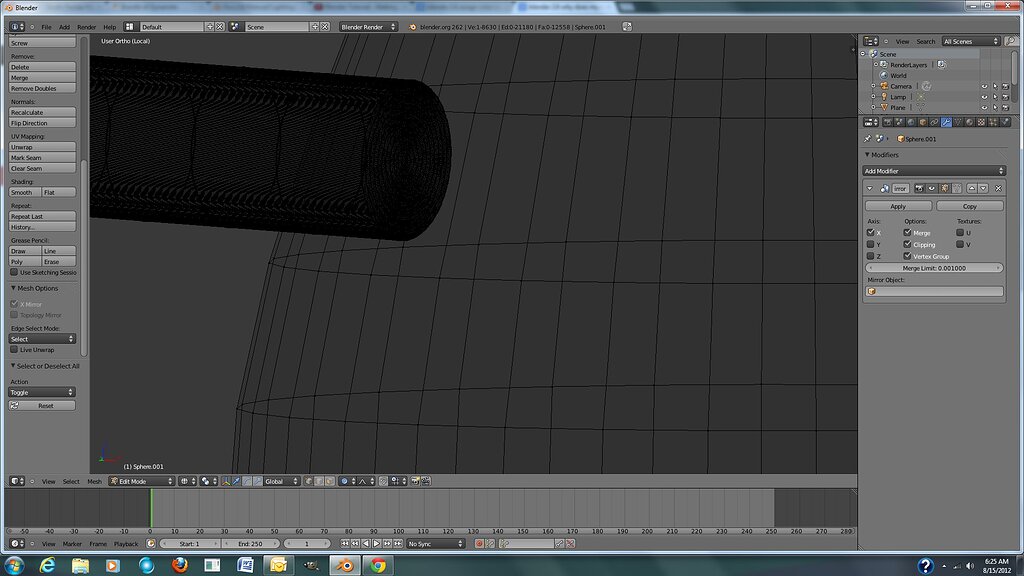Image resolution: width=1024 pixels, height=576 pixels.
Task: Enable the Live Unwrap checkbox
Action: click(x=14, y=349)
